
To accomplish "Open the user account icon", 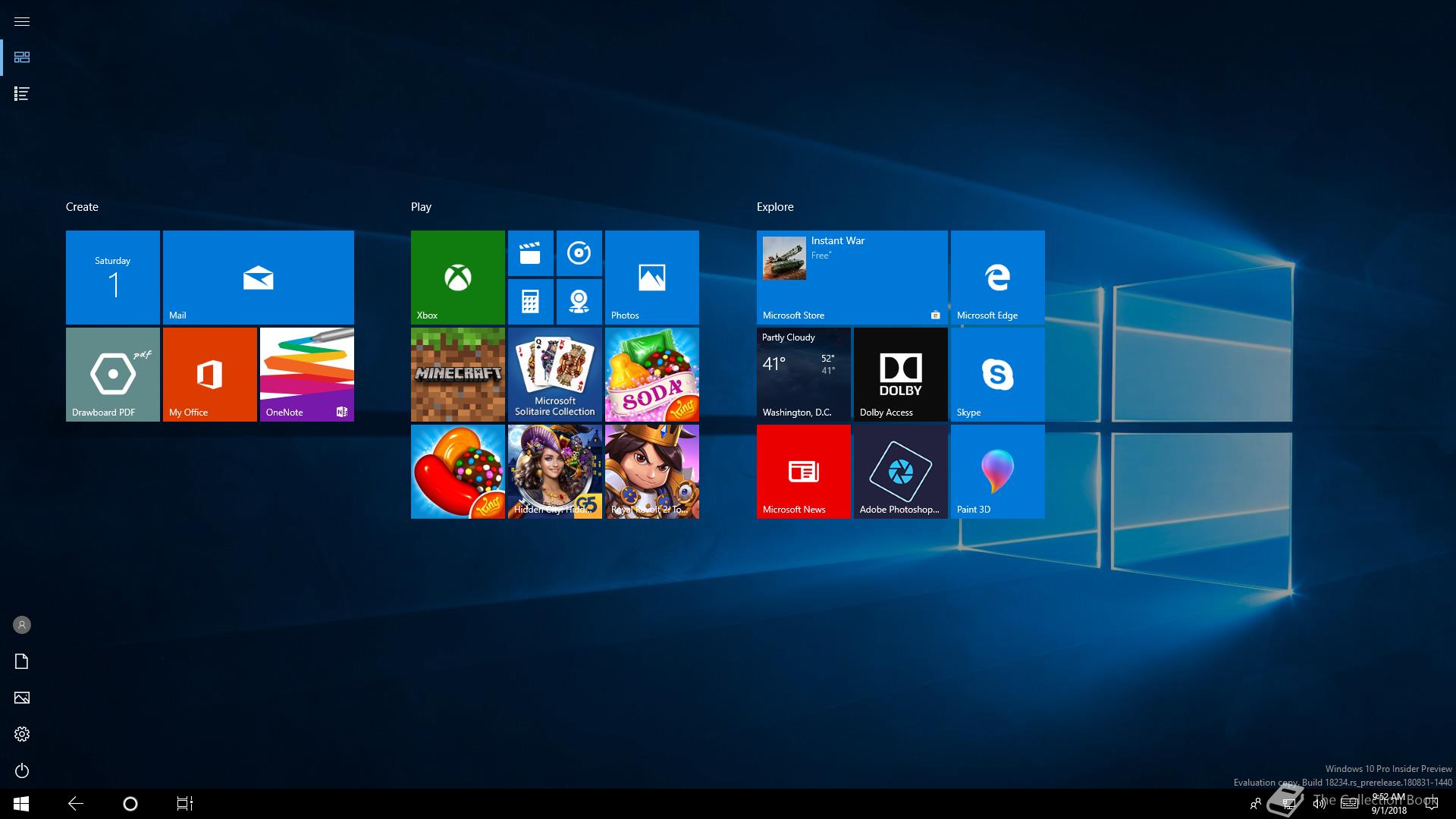I will [22, 625].
